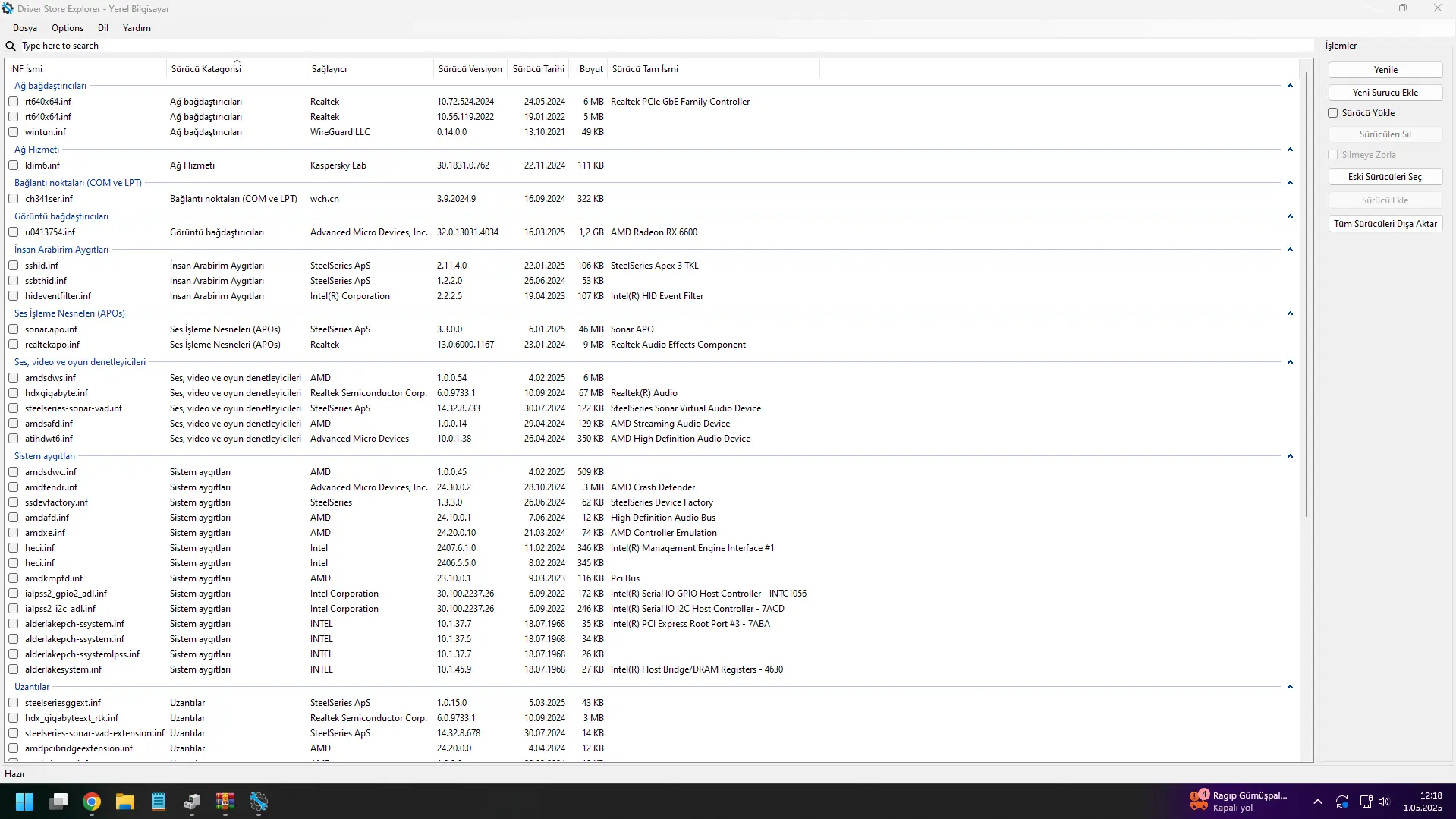Sort by the Sürücü Katagorisi column header

pos(237,69)
